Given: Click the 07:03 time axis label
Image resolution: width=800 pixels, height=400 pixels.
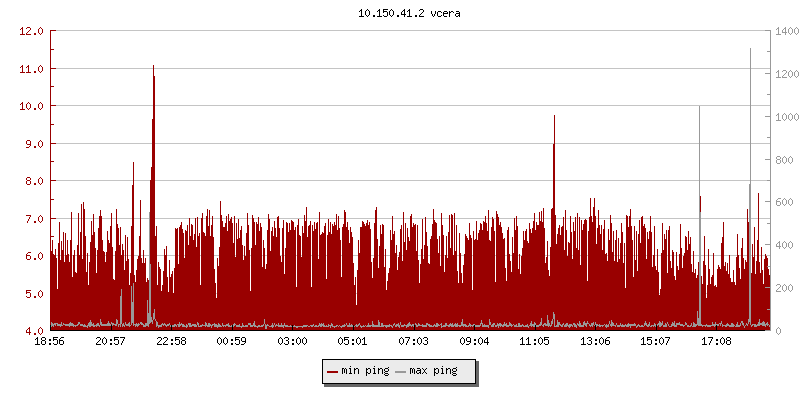Looking at the screenshot, I should pos(413,341).
